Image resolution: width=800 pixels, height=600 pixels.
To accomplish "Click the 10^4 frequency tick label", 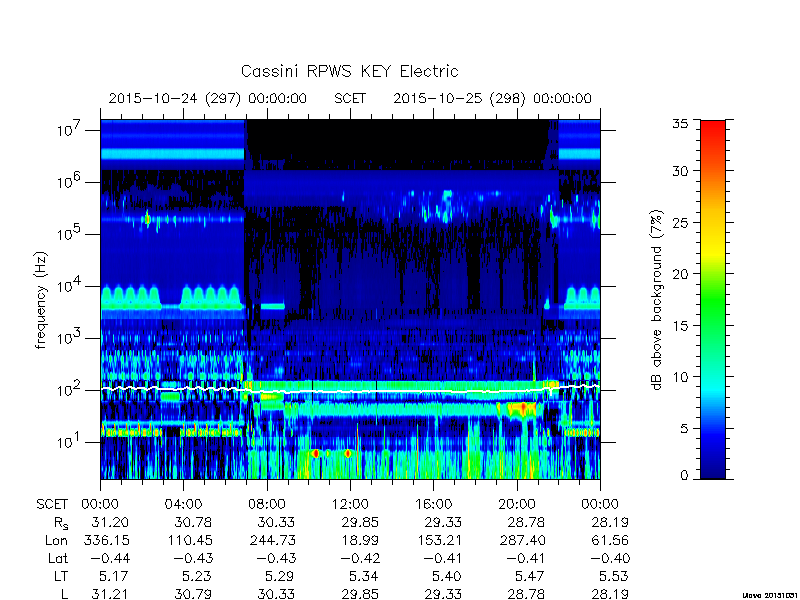I will pyautogui.click(x=69, y=286).
